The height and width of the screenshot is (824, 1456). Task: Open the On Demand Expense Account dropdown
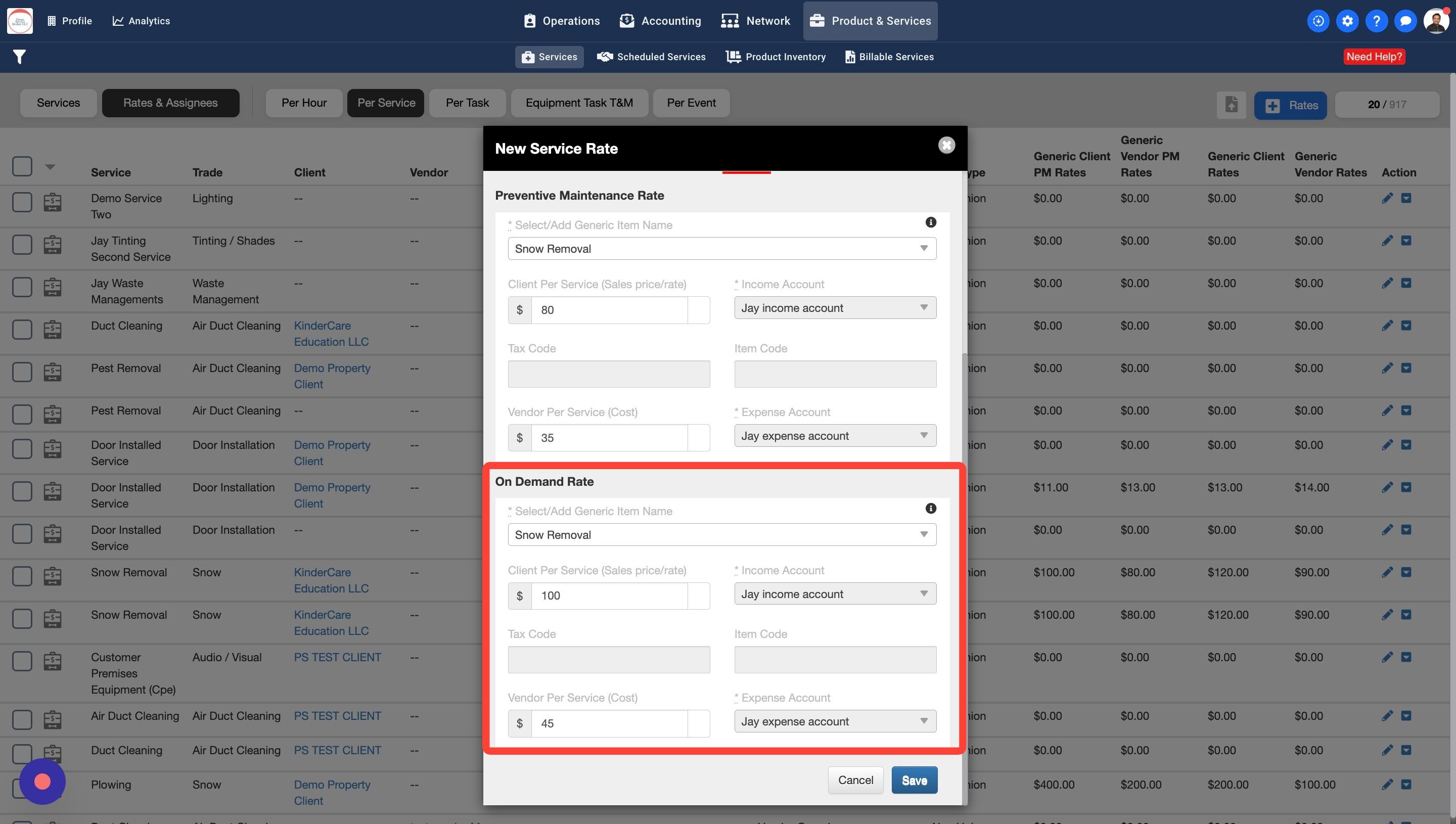click(x=835, y=721)
